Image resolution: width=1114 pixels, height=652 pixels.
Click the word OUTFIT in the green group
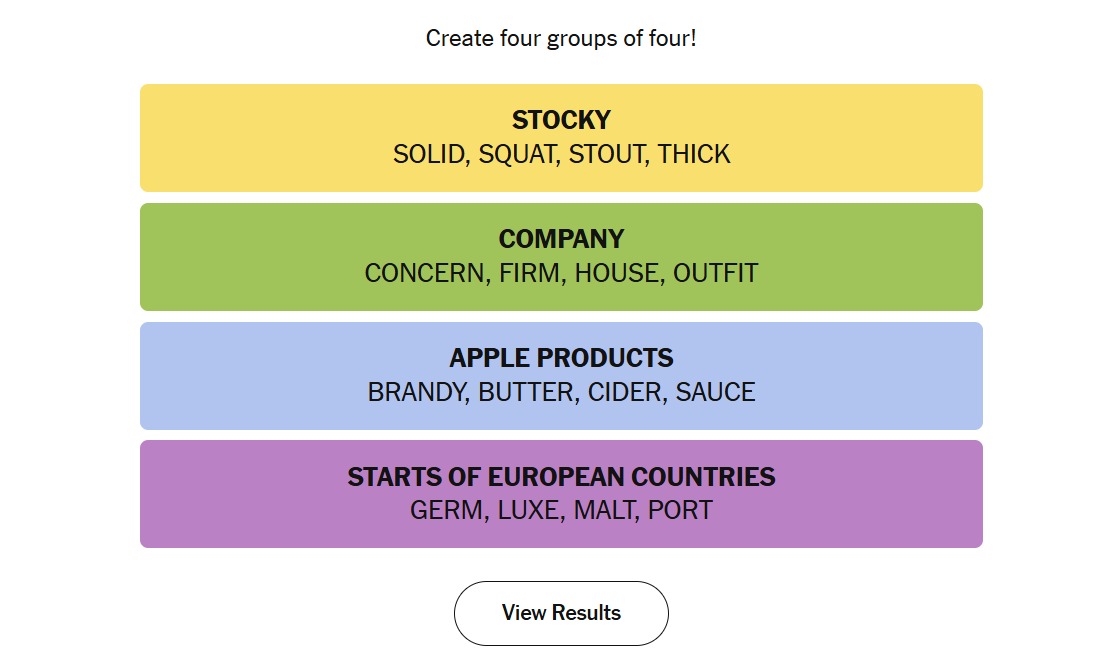[716, 273]
